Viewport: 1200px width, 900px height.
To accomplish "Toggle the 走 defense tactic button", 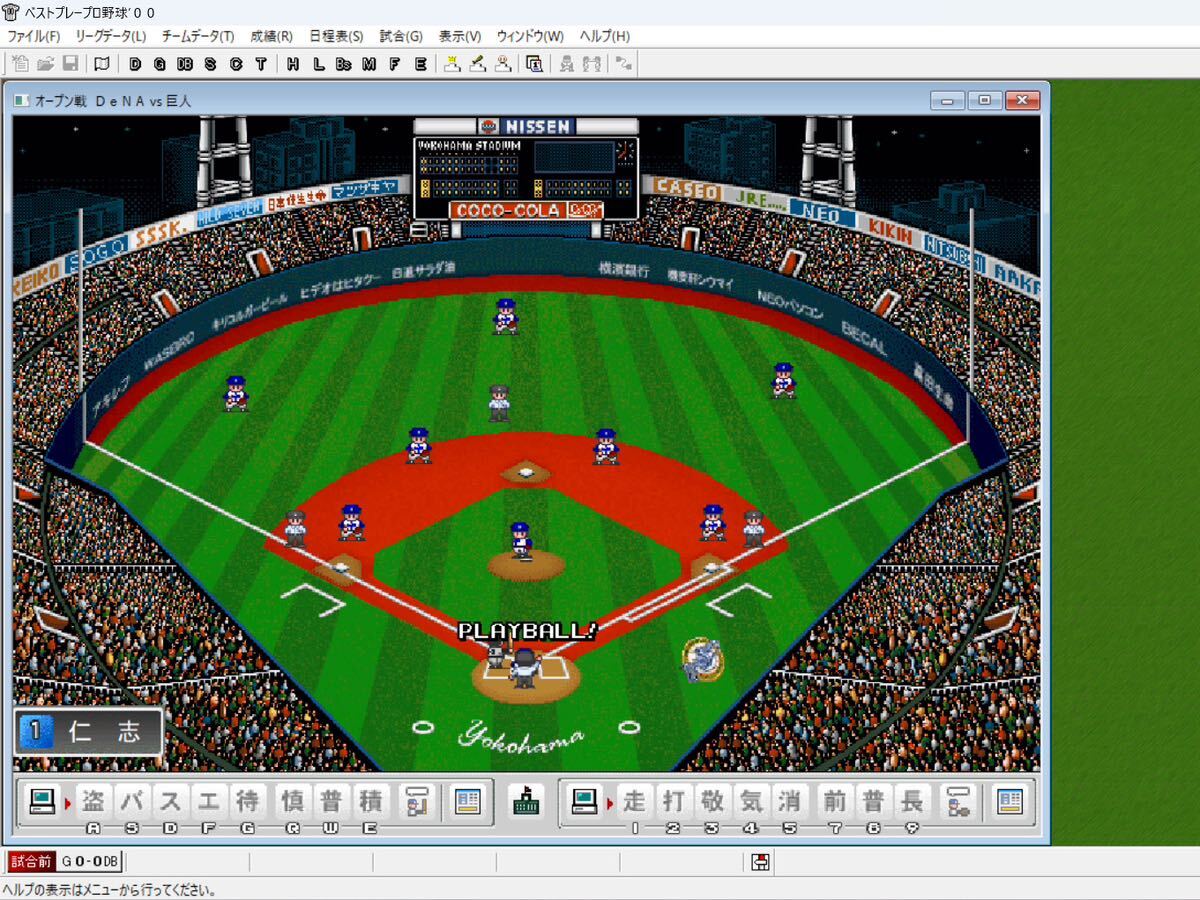I will [x=634, y=801].
